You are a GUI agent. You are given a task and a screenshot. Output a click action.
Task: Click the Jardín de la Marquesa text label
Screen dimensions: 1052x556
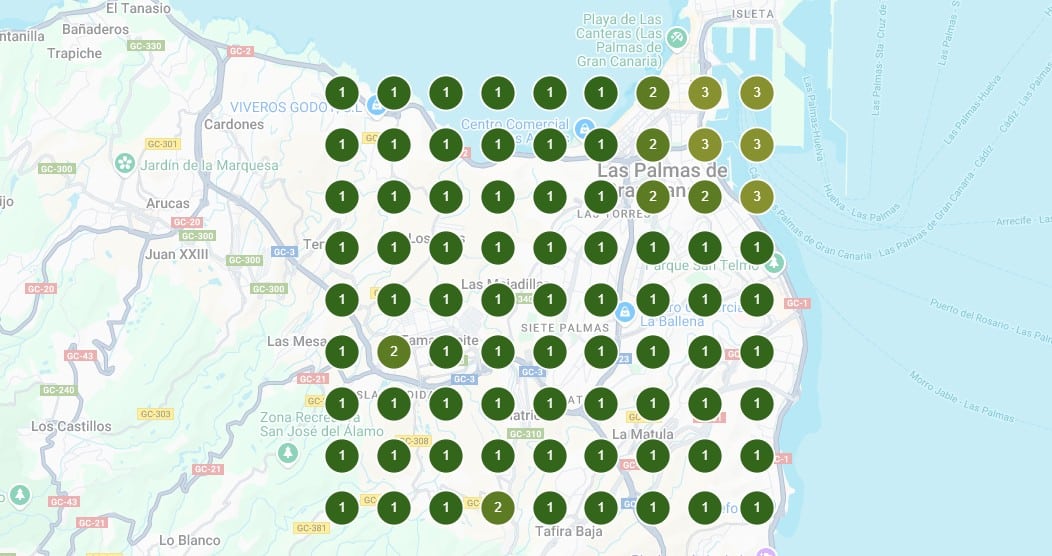point(209,165)
